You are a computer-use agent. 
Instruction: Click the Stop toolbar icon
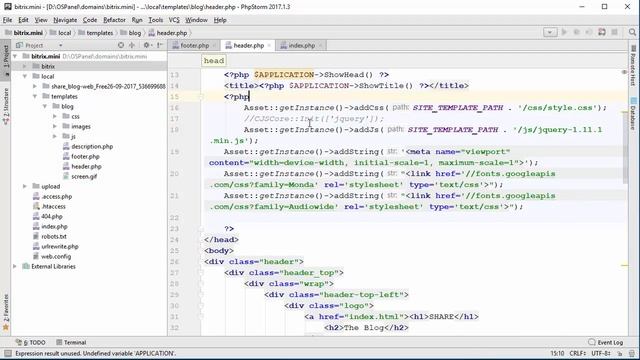click(614, 32)
